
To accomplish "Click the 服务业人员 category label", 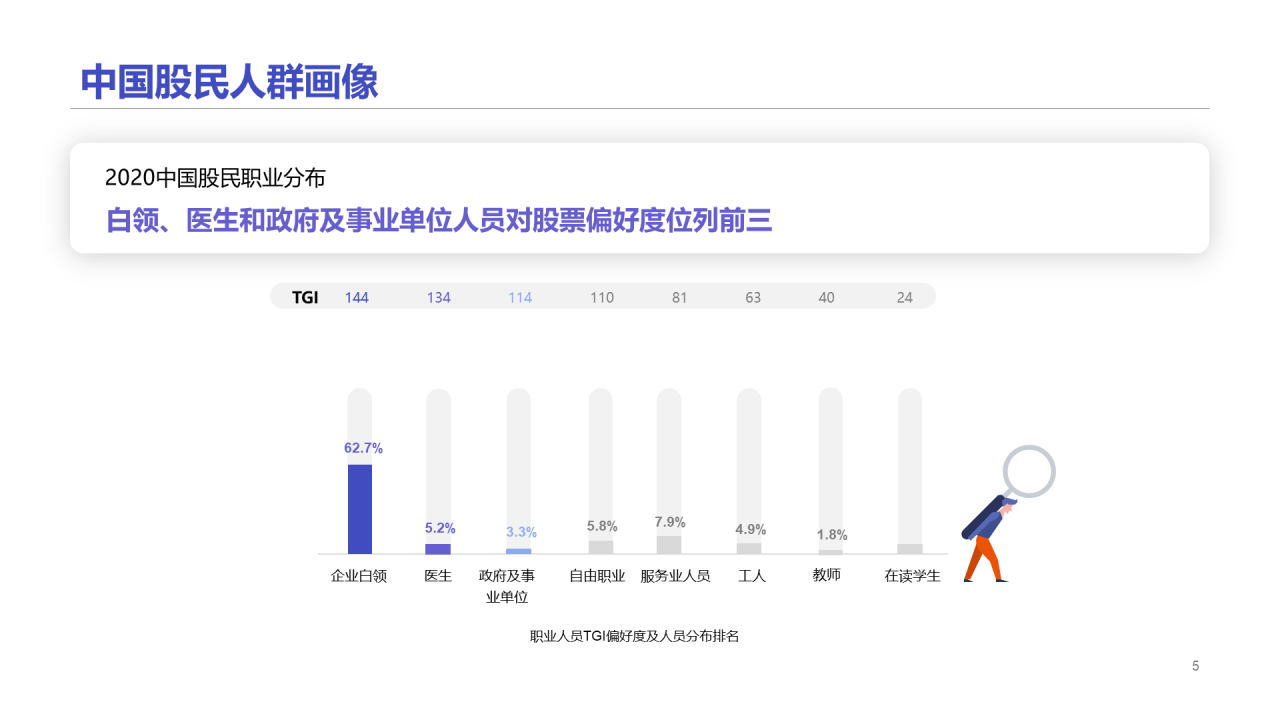I will [x=675, y=576].
